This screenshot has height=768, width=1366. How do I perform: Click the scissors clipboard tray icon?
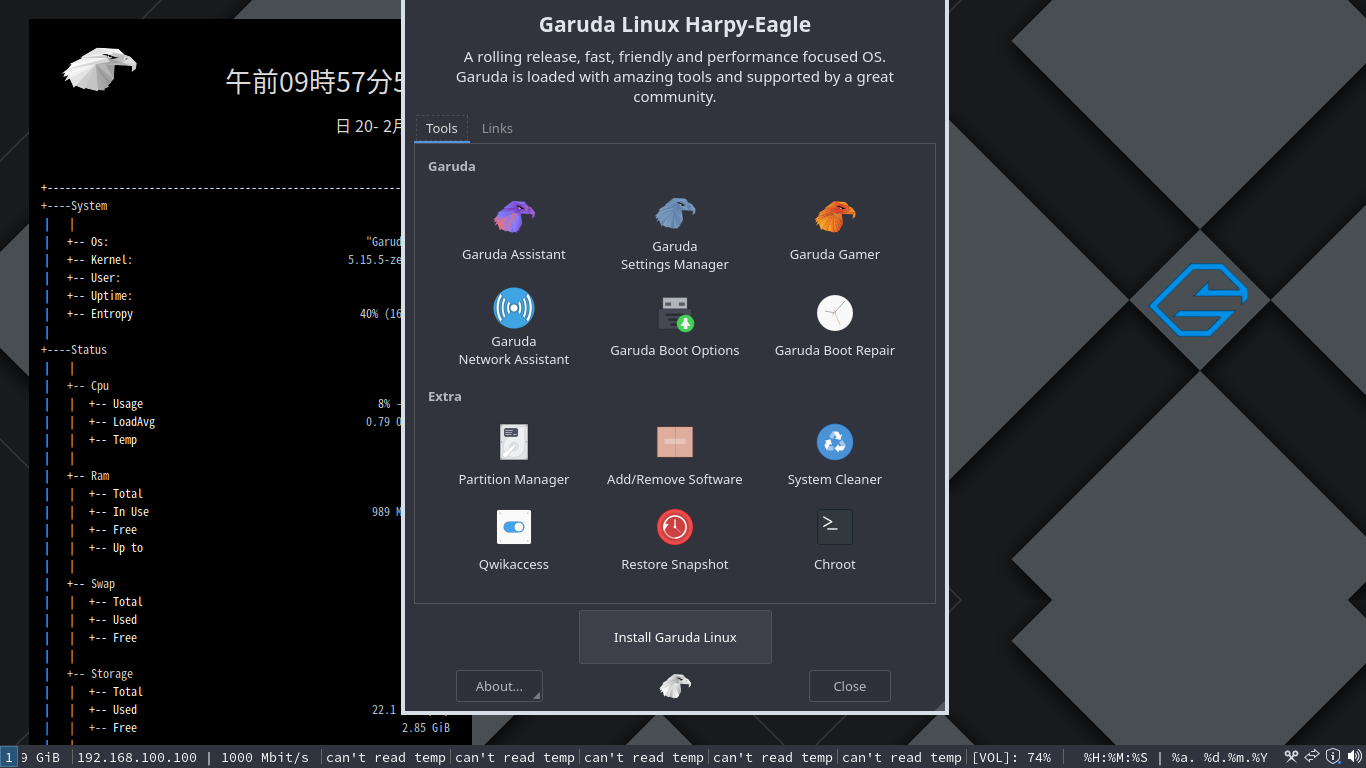[1291, 757]
